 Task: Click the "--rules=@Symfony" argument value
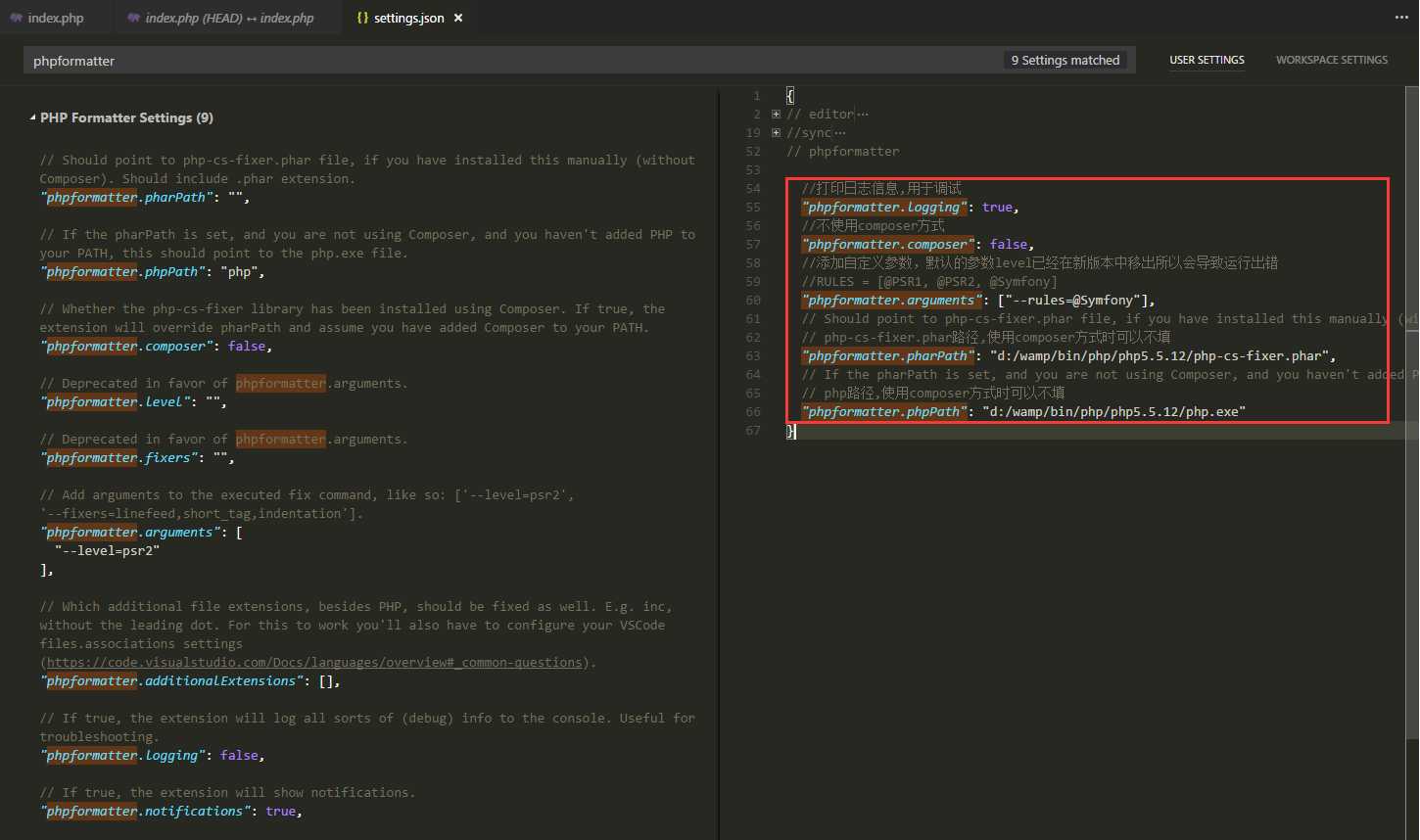[1075, 300]
